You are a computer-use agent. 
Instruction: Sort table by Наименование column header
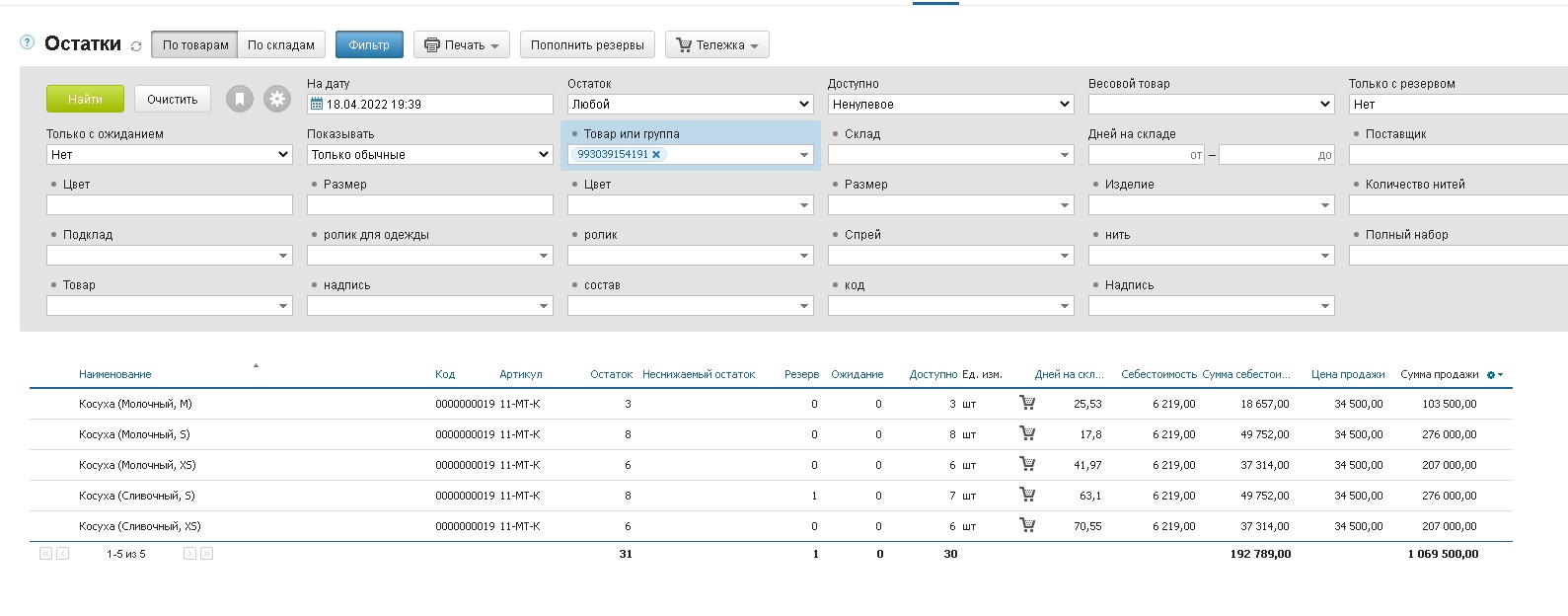115,374
